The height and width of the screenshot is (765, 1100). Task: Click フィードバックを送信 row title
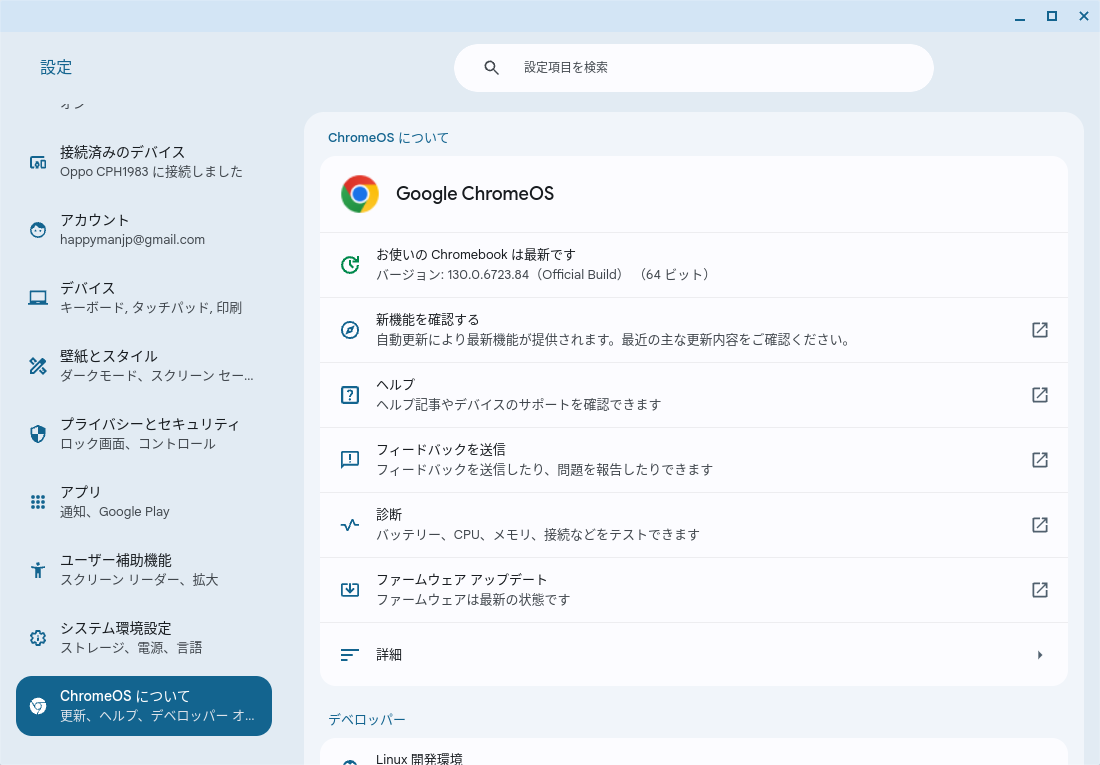[441, 450]
